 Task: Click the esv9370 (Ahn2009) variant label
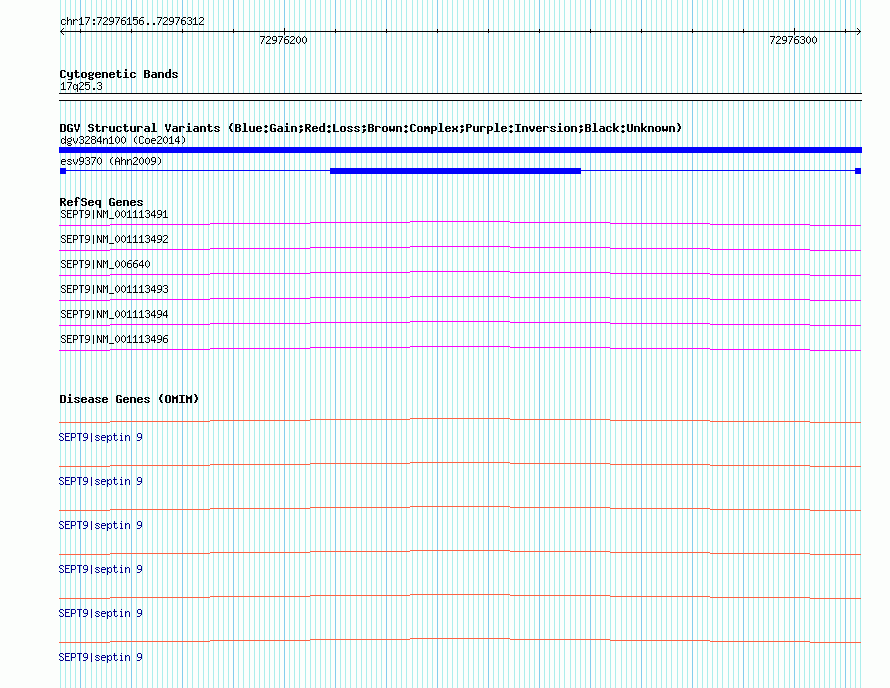click(x=111, y=161)
